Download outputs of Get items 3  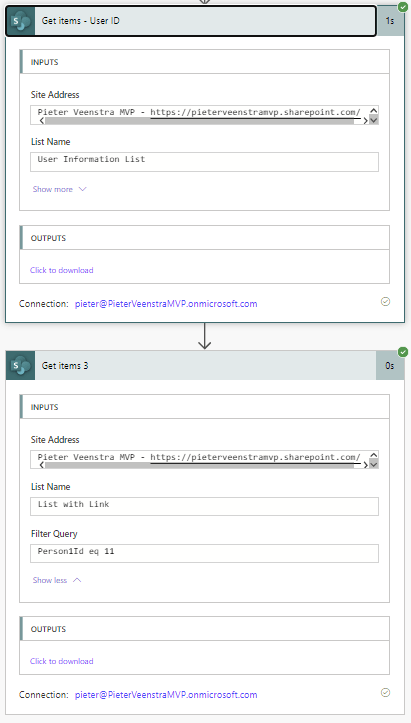click(61, 661)
